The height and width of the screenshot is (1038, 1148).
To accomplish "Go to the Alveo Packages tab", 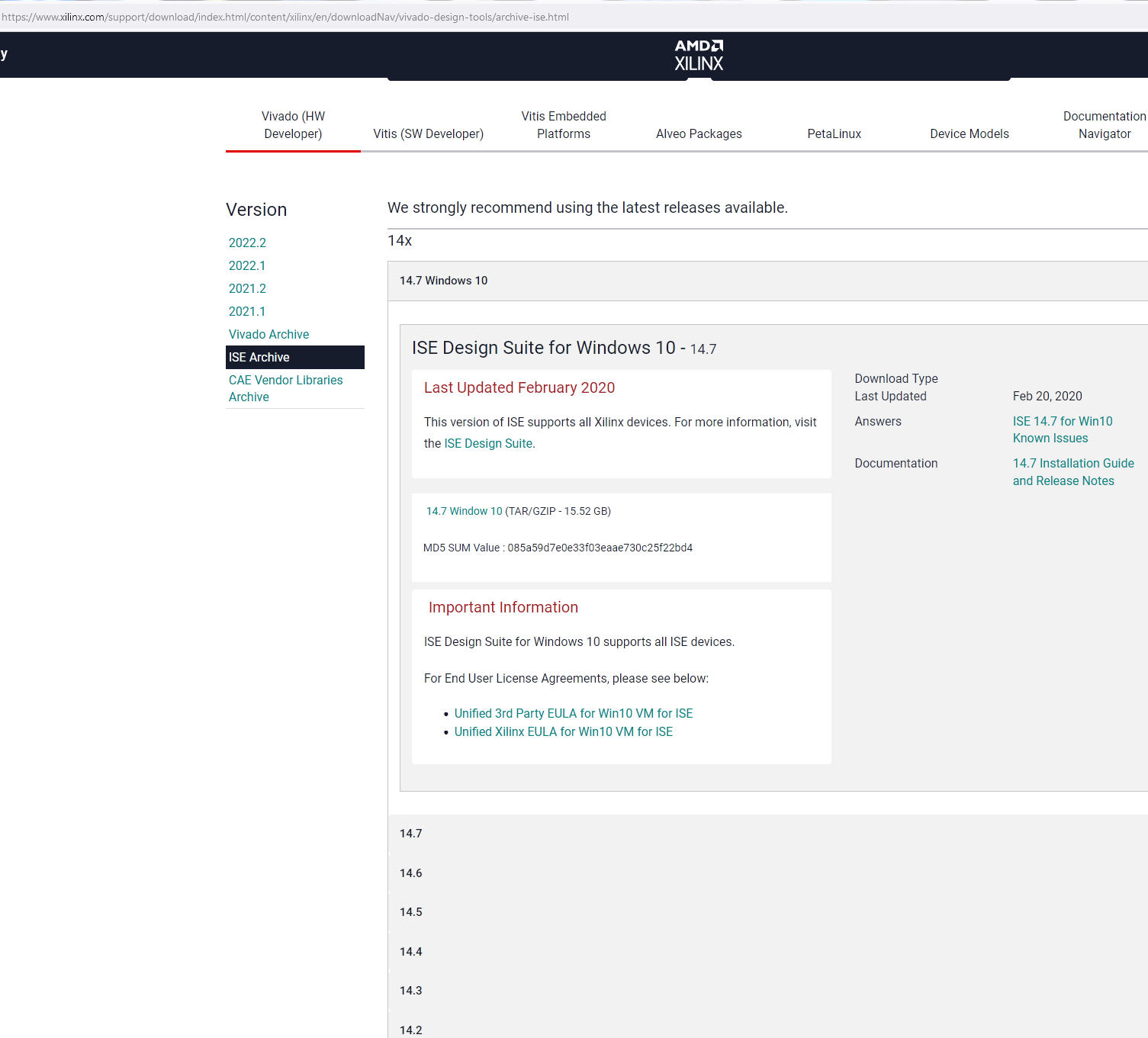I will [x=699, y=134].
